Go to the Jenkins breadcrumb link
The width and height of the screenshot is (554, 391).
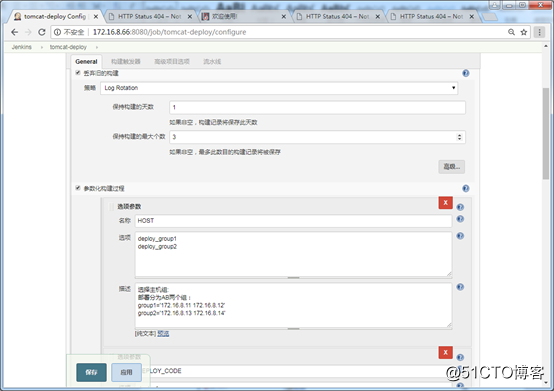click(22, 47)
